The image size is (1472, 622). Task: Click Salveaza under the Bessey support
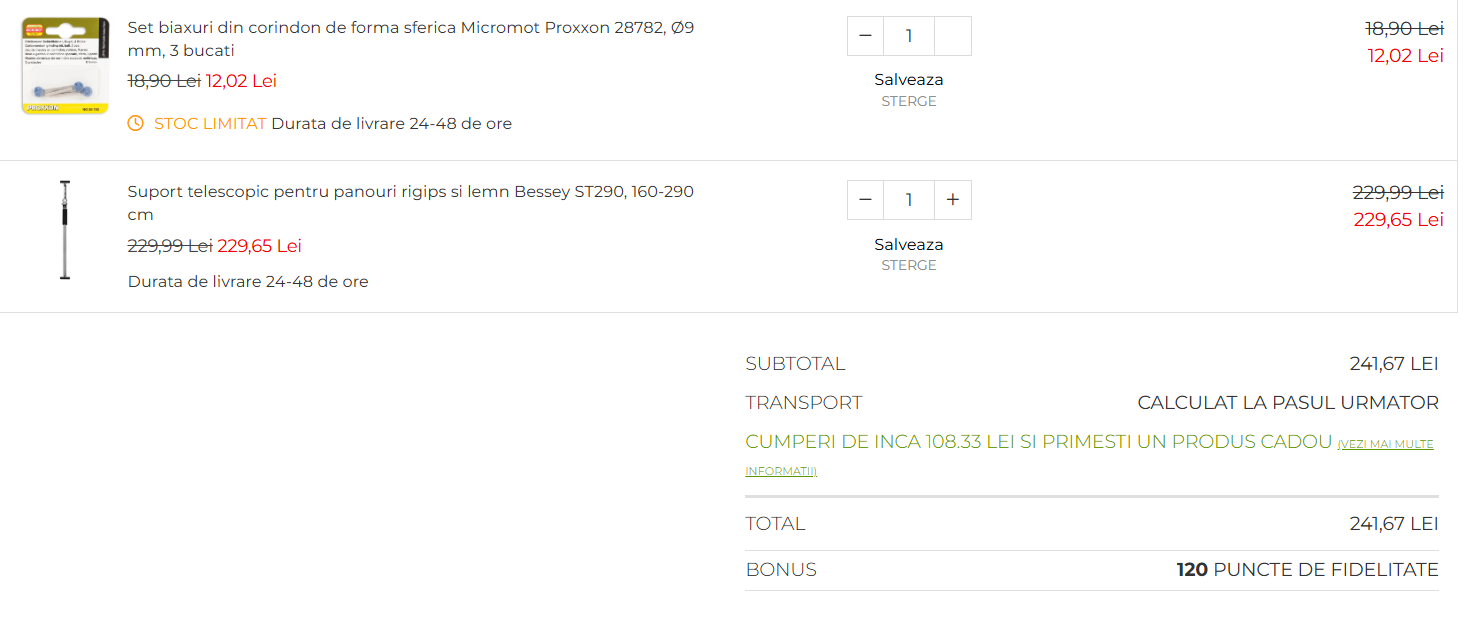click(x=908, y=245)
